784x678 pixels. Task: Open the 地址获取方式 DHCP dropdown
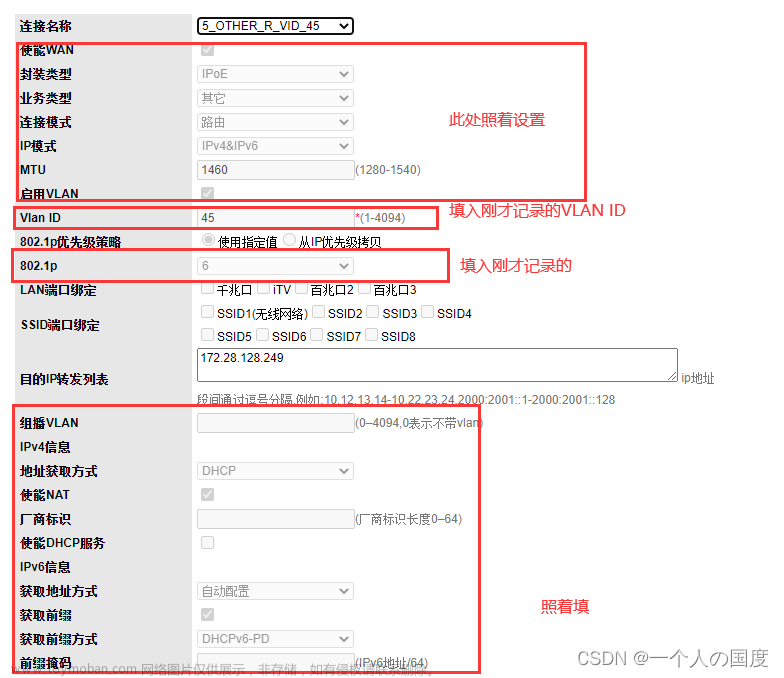click(276, 471)
